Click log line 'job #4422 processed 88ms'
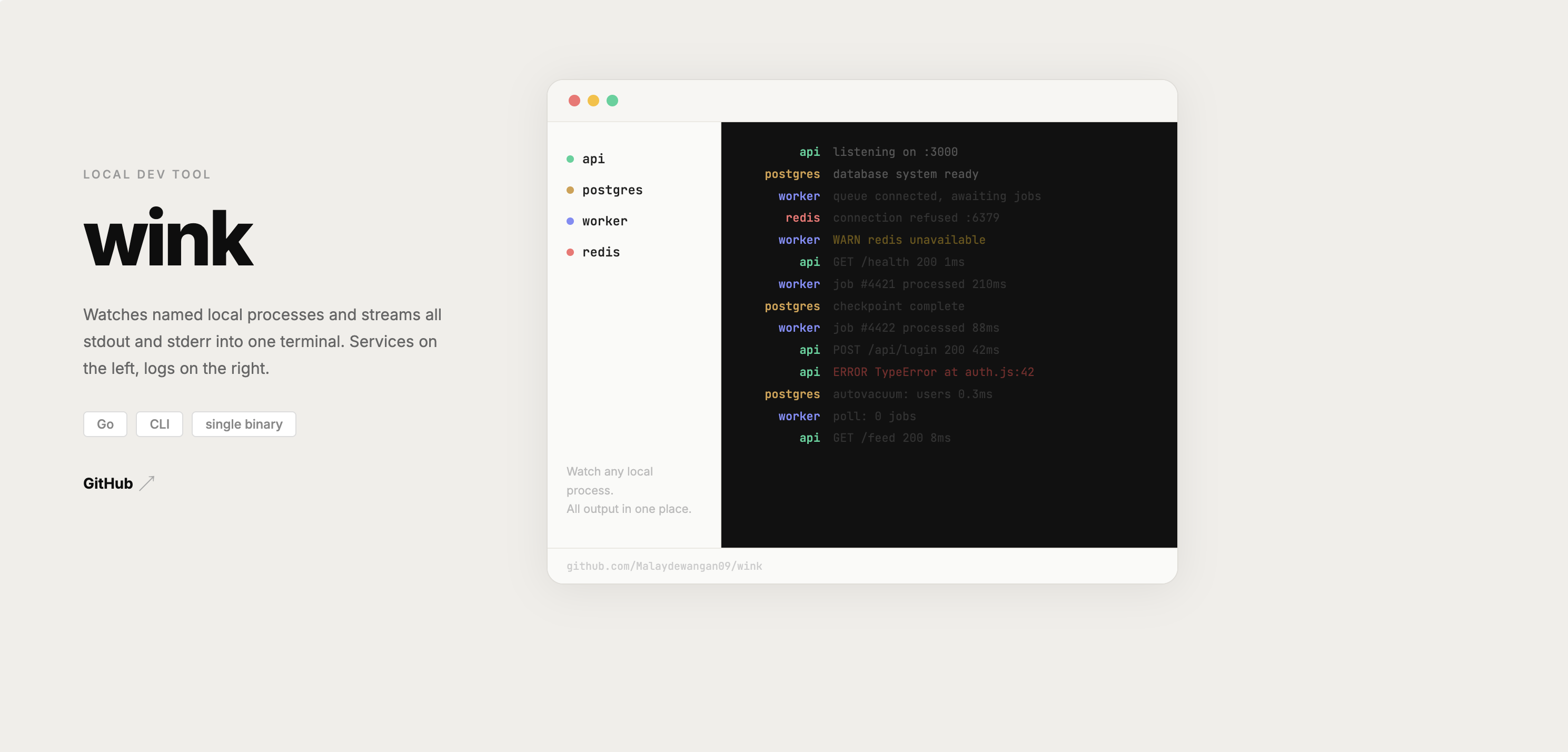This screenshot has height=752, width=1568. [916, 328]
